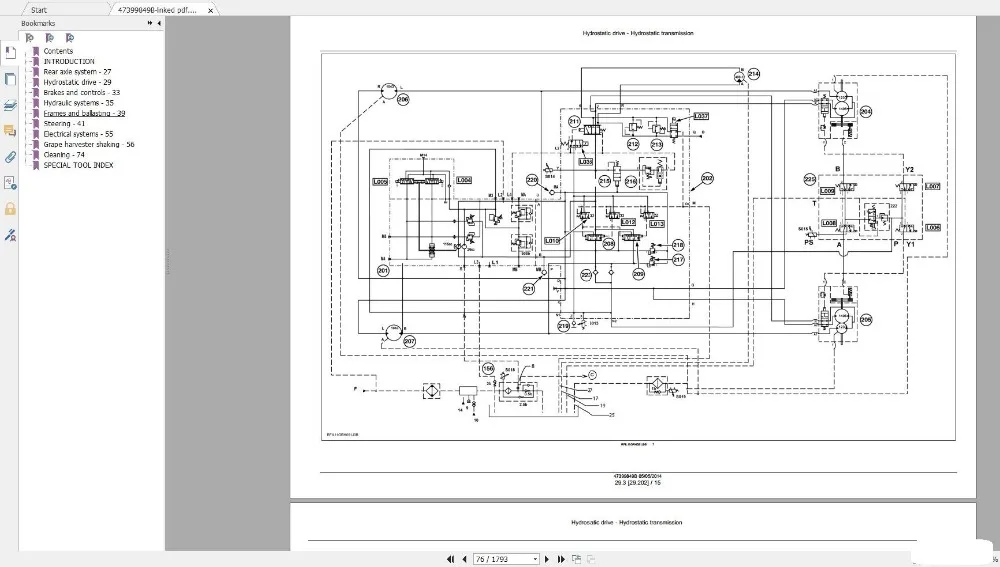Image resolution: width=1000 pixels, height=567 pixels.
Task: Open the SPECIAL TOOL INDEX bookmark
Action: (78, 165)
